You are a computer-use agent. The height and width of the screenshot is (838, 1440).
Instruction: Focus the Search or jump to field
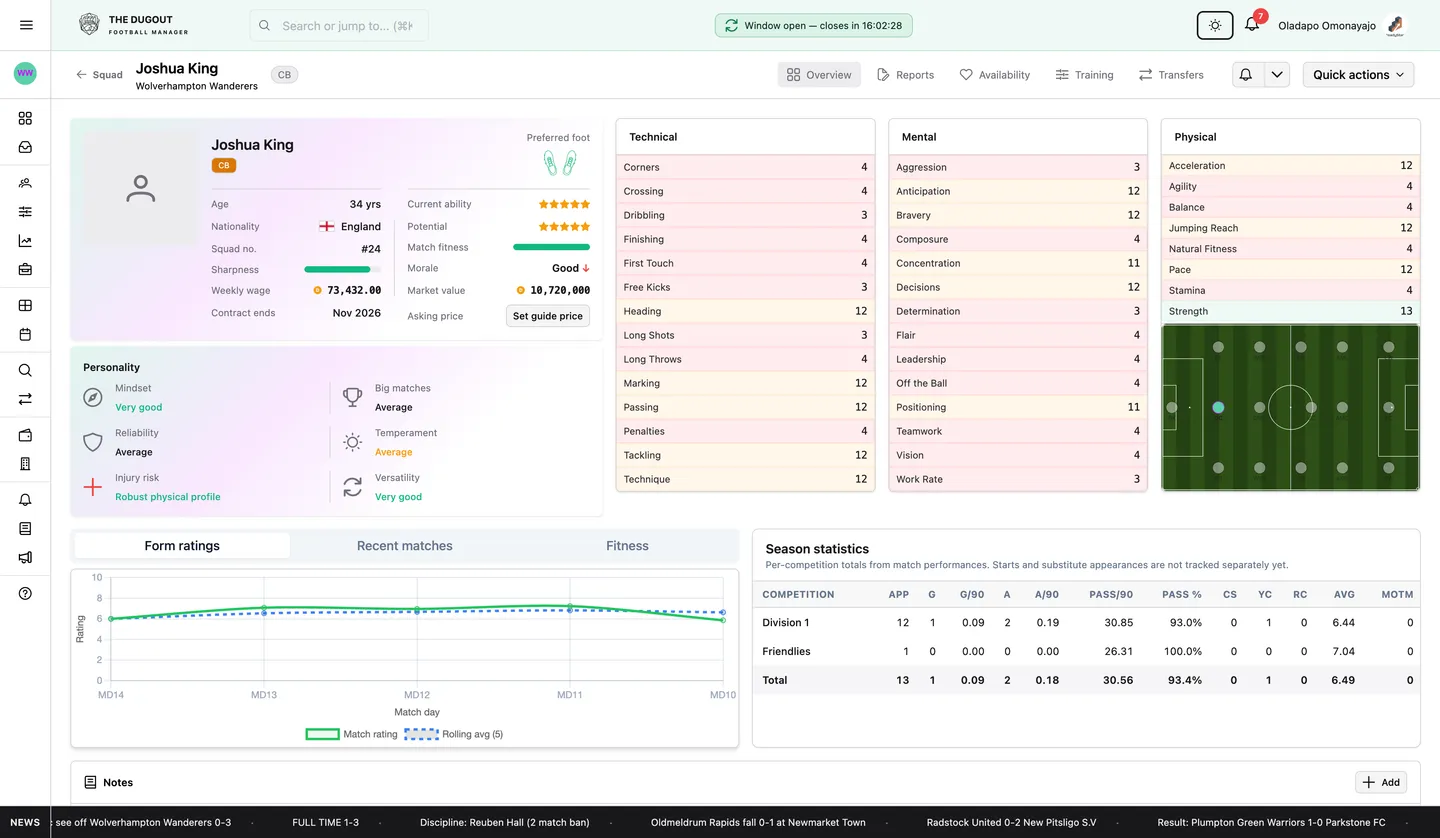(339, 26)
